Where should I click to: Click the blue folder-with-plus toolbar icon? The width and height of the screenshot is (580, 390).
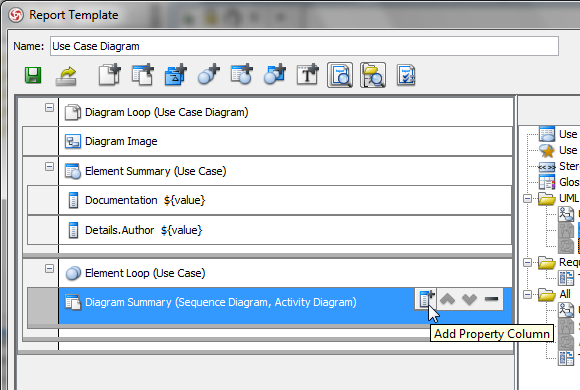click(175, 75)
